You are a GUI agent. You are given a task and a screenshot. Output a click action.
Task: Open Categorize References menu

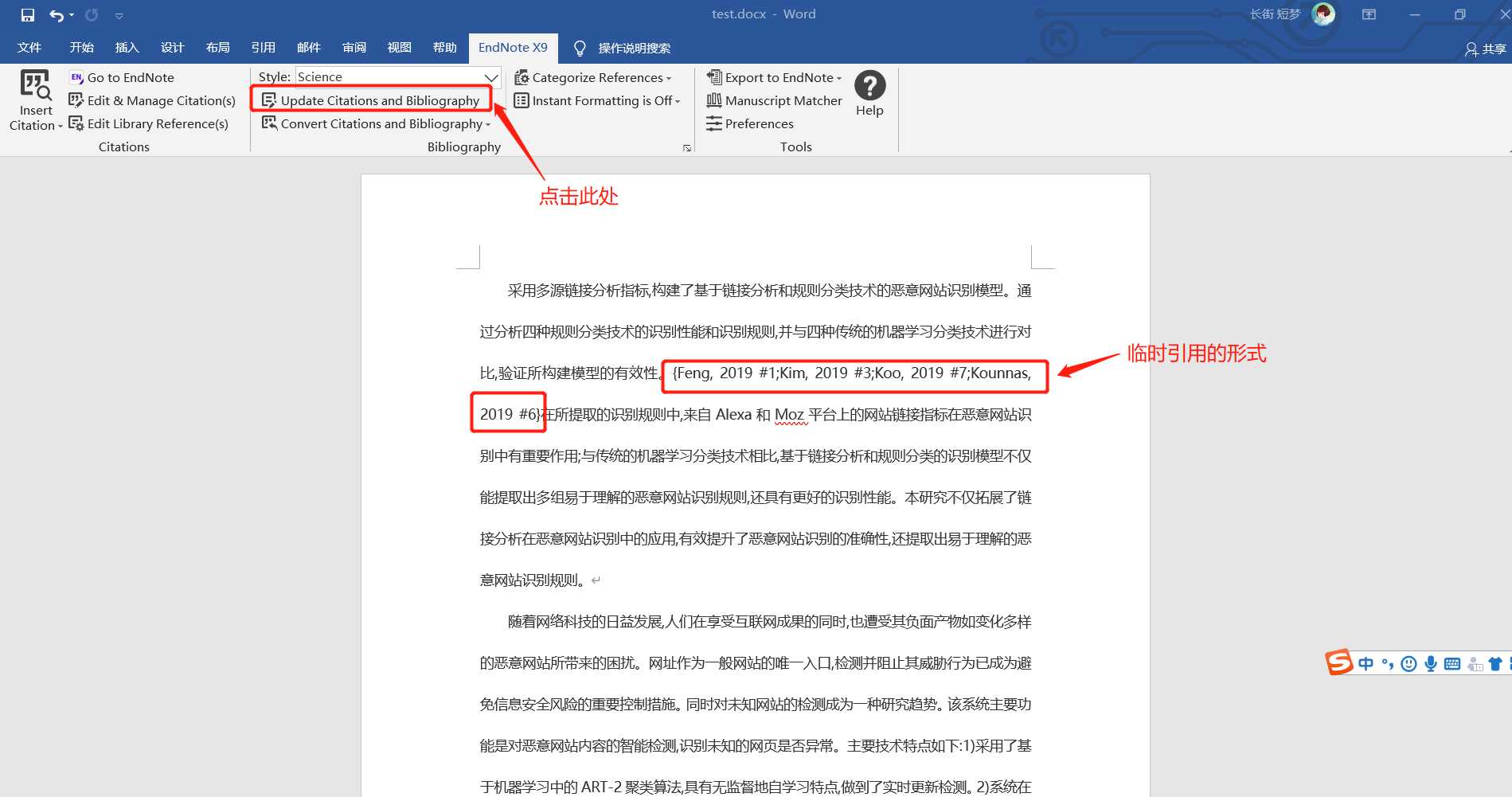point(593,77)
